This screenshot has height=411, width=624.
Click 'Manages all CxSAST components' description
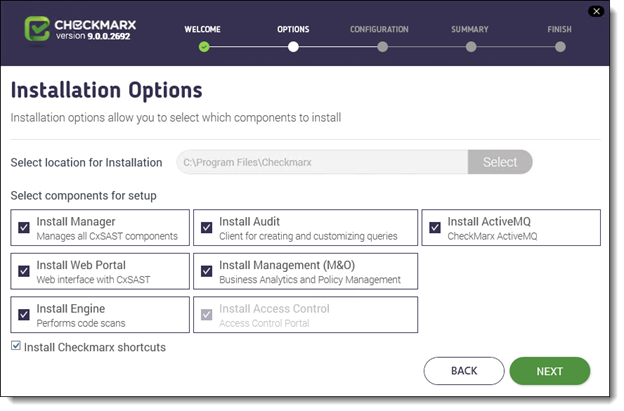(x=107, y=236)
